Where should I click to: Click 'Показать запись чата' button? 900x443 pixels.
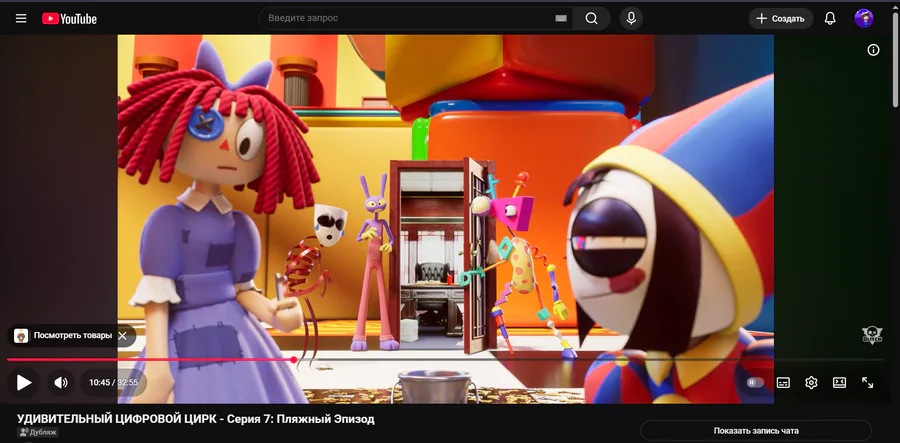point(756,430)
